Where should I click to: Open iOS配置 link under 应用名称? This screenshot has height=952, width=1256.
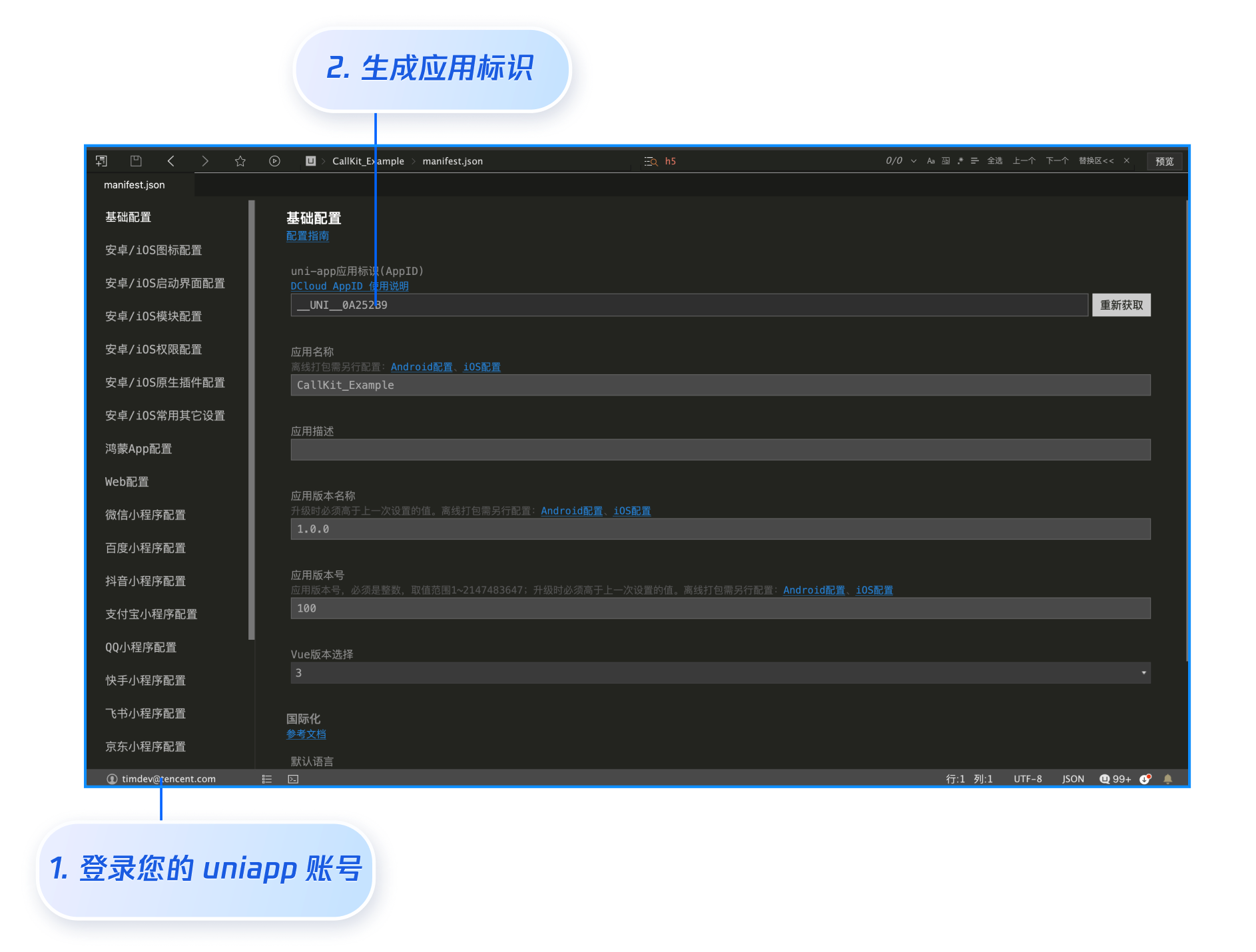482,367
